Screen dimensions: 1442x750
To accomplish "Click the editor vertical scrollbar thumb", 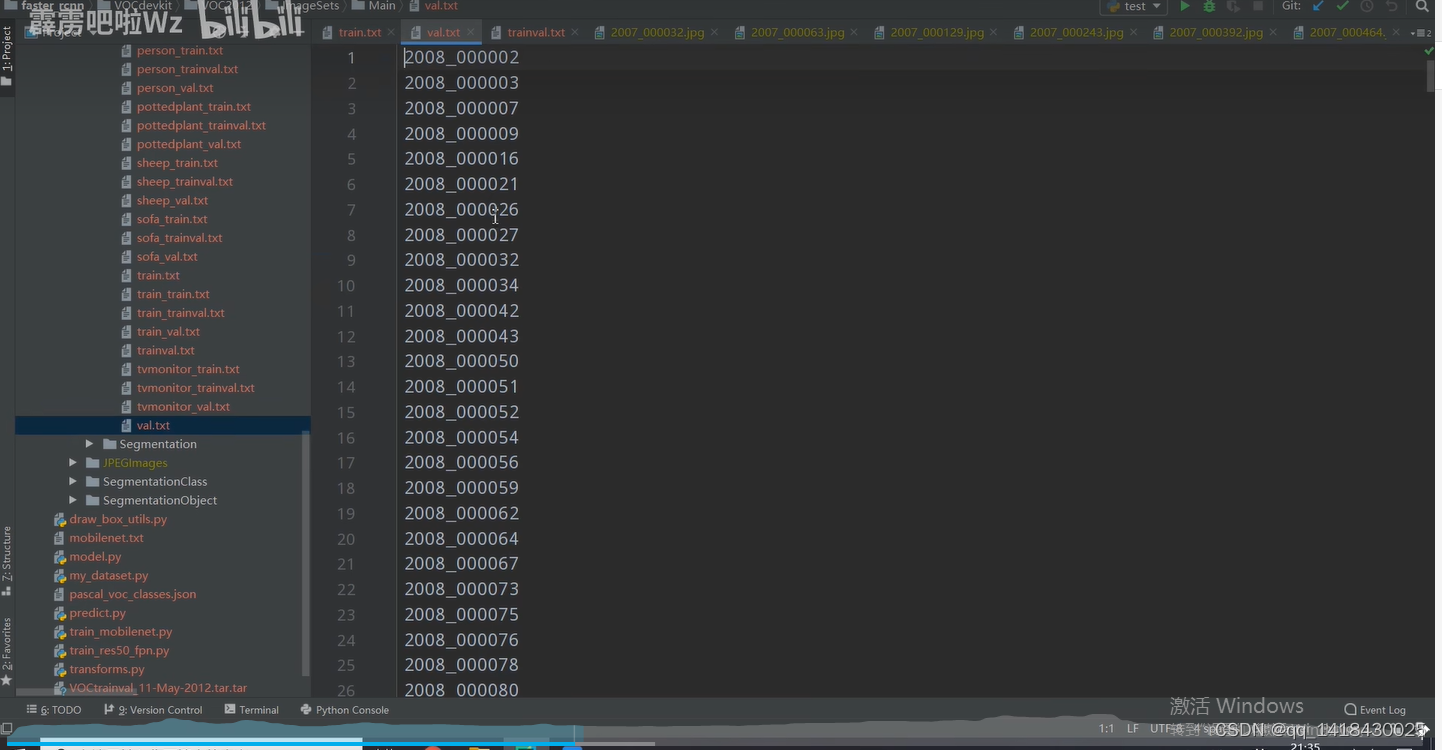I will pyautogui.click(x=1430, y=75).
